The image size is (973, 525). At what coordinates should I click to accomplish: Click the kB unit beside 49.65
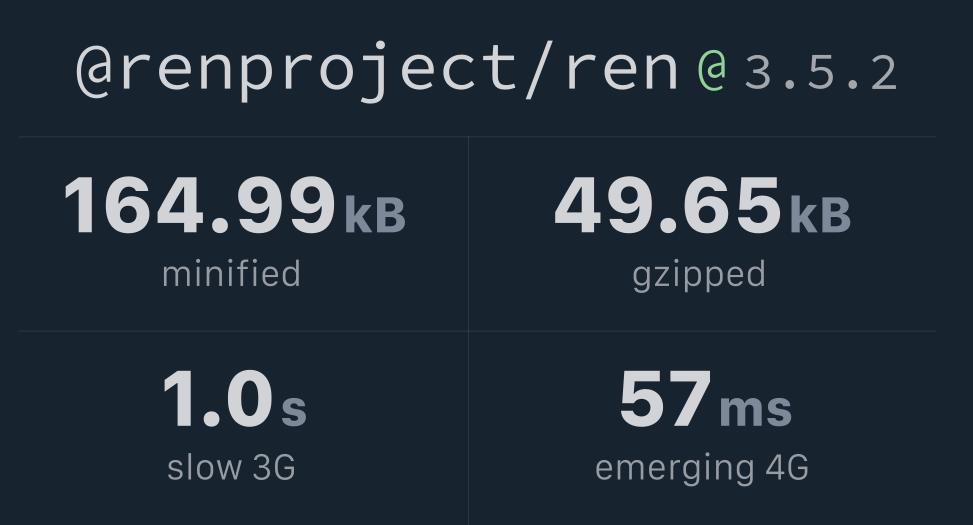coord(820,214)
